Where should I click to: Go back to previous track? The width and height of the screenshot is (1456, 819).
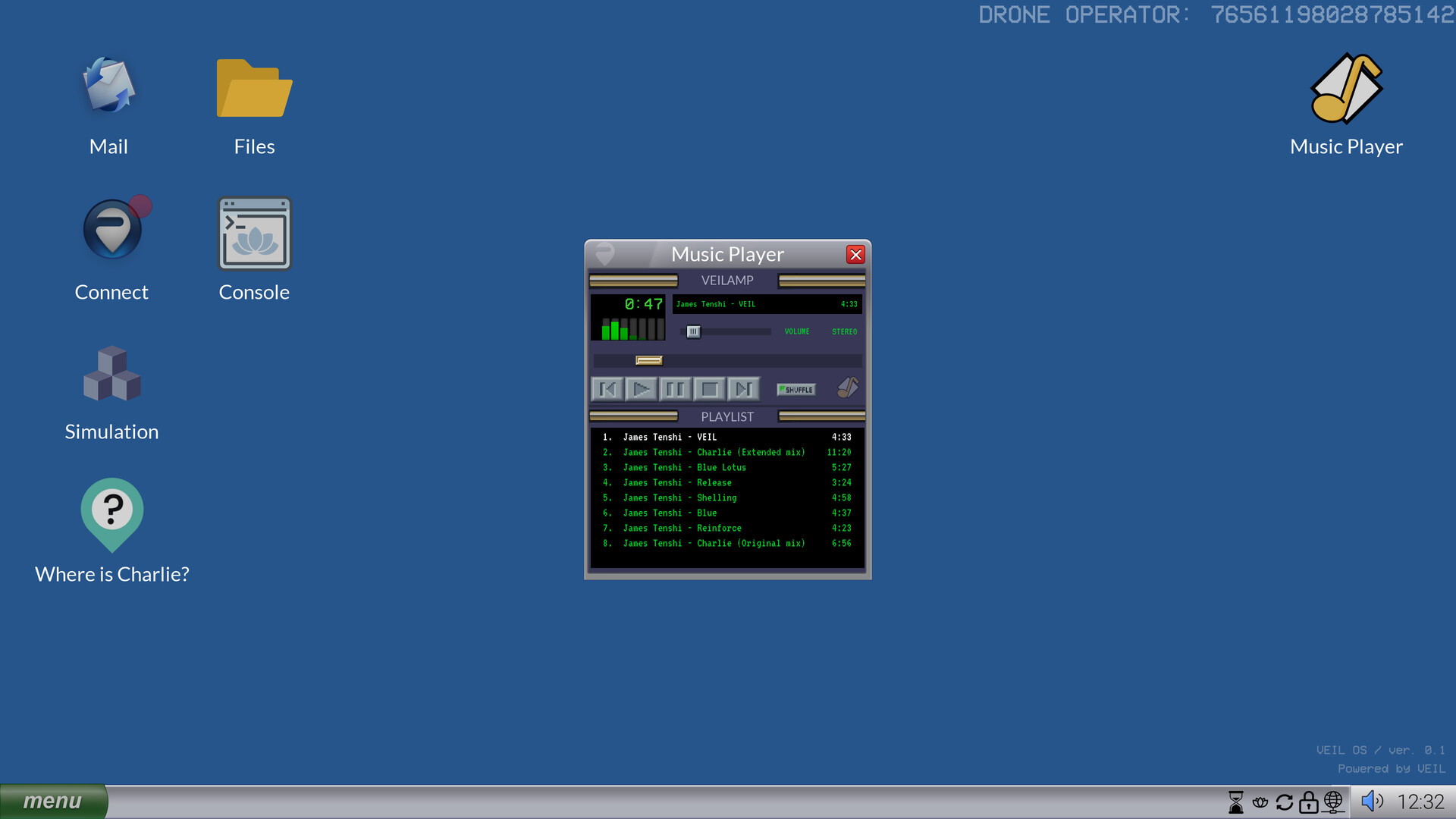607,390
